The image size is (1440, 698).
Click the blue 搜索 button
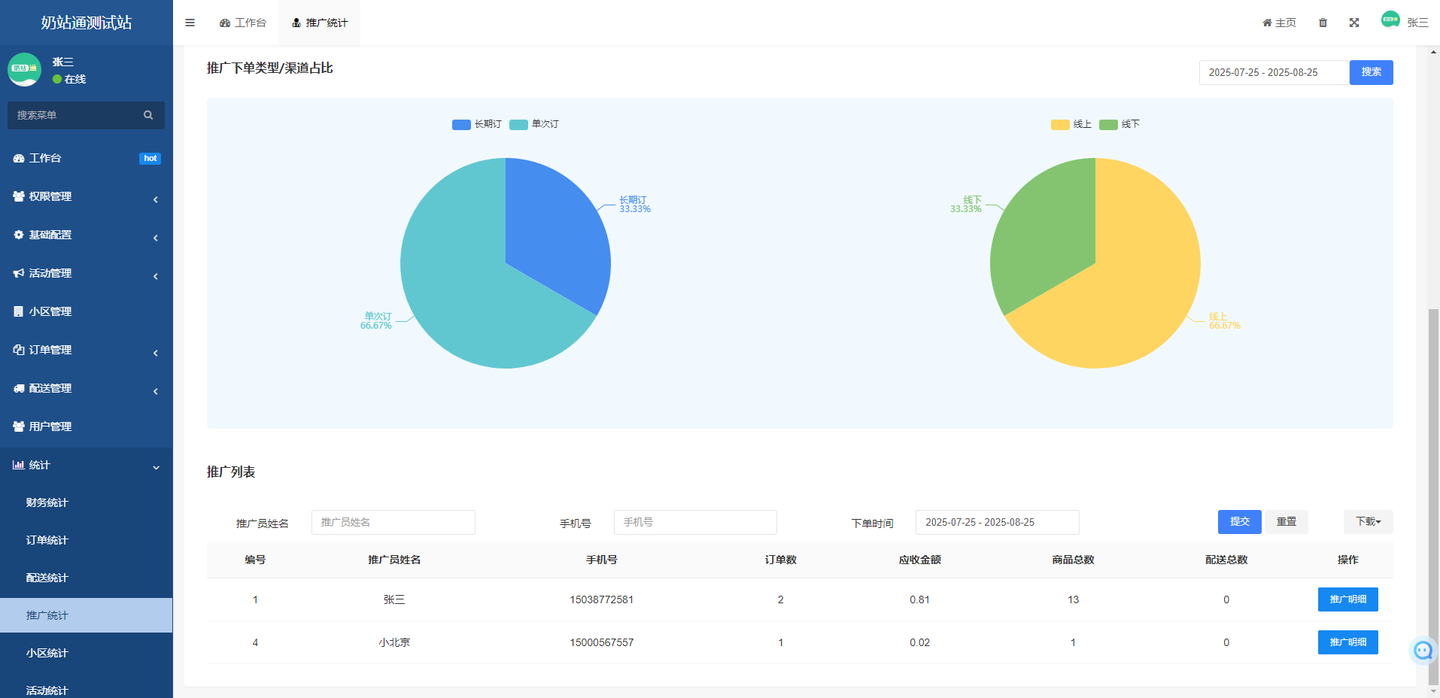(1371, 72)
